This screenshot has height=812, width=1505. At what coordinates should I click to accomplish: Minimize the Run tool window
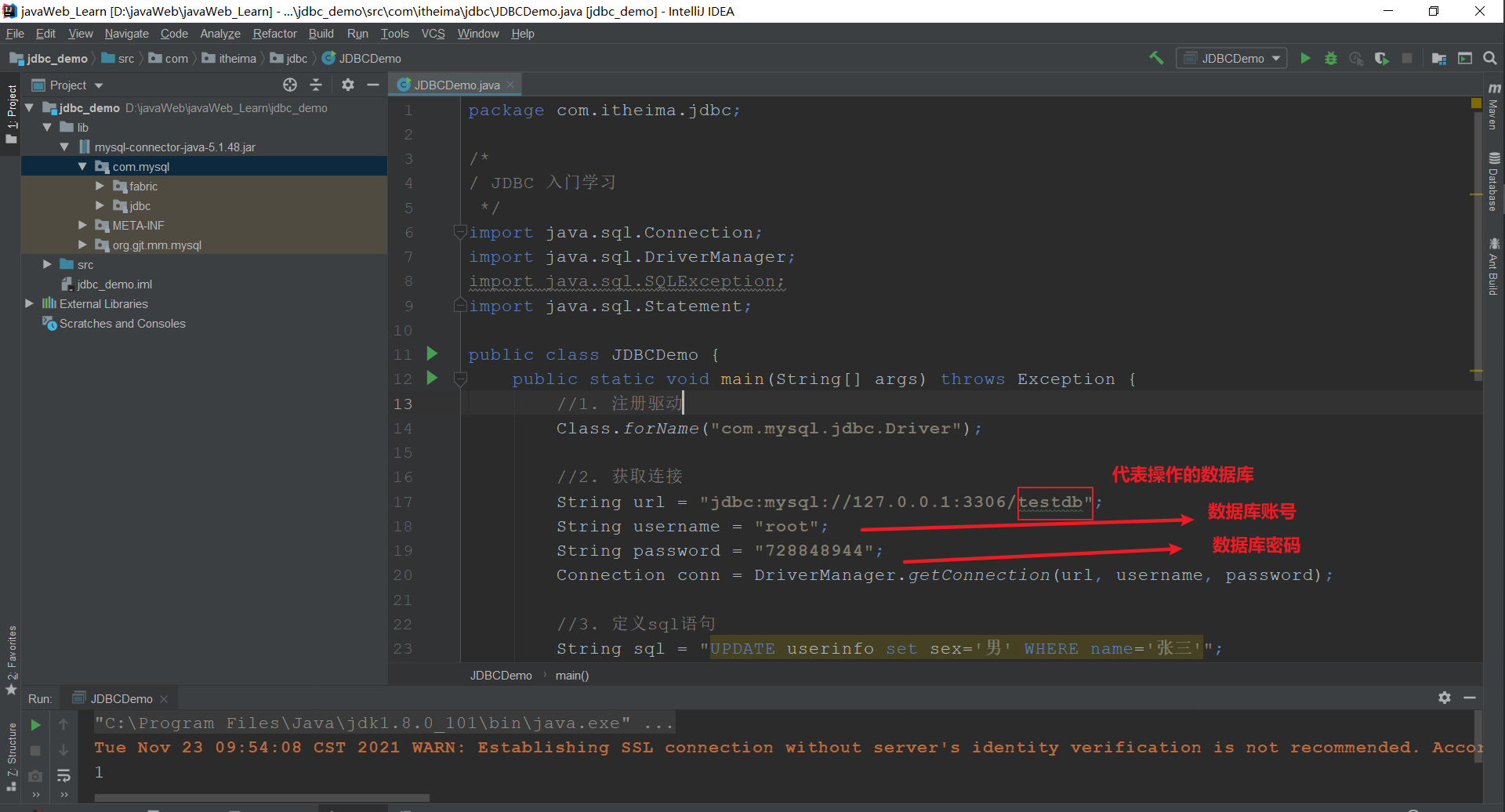[x=1470, y=698]
